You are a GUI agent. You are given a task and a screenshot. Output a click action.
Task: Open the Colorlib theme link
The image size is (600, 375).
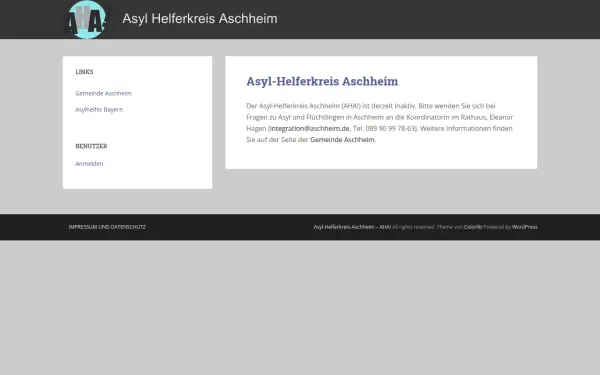pos(473,227)
